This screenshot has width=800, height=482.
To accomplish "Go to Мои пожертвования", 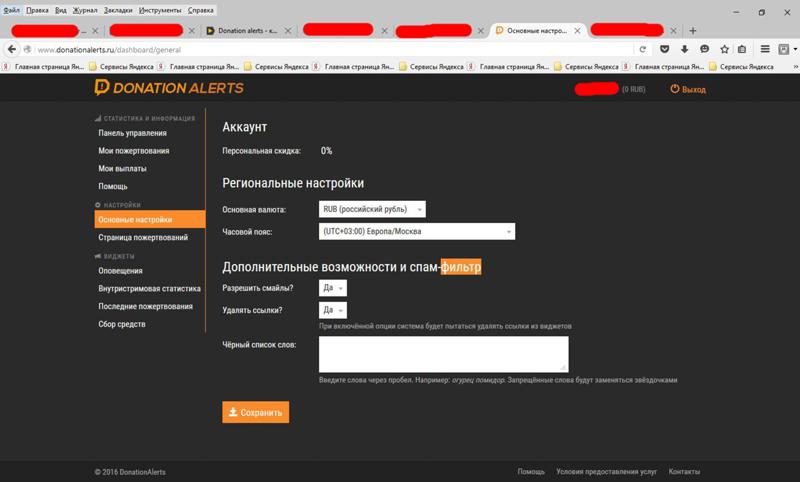I will pyautogui.click(x=134, y=150).
